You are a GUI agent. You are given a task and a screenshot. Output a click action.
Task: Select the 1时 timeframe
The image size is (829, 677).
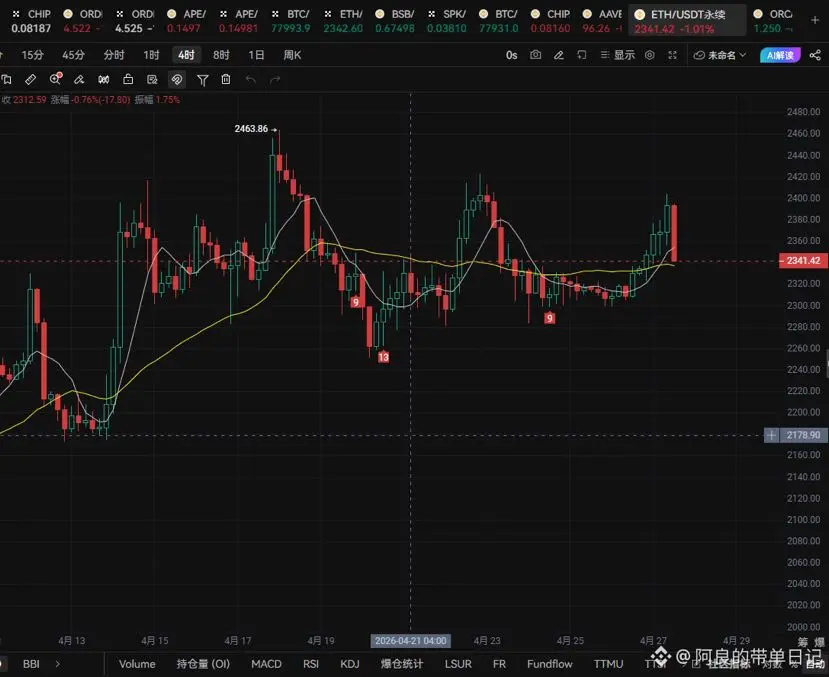[151, 55]
